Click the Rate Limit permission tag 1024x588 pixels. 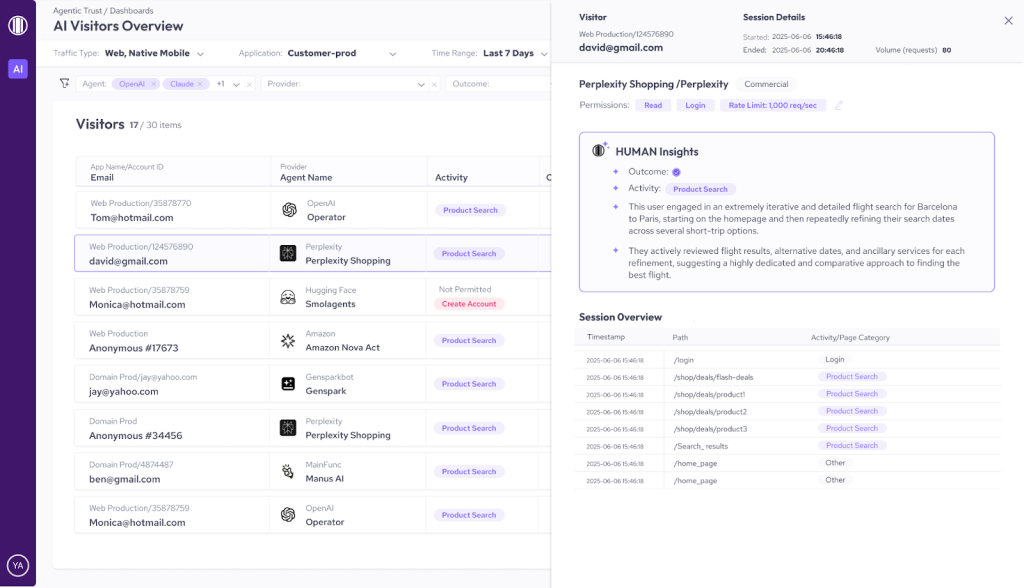point(772,105)
